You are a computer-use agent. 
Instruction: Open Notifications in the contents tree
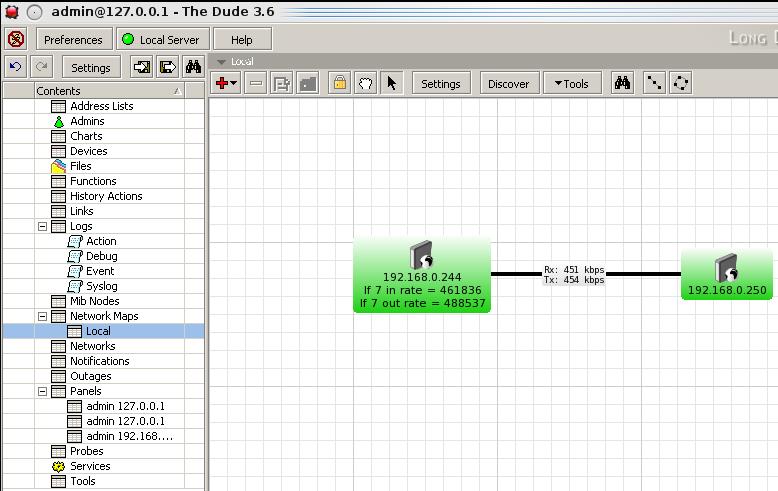(100, 361)
